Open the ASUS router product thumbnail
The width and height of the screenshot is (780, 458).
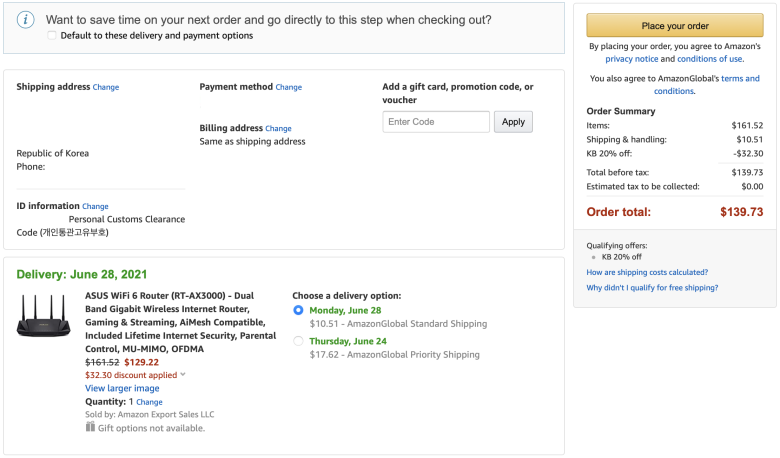click(44, 316)
